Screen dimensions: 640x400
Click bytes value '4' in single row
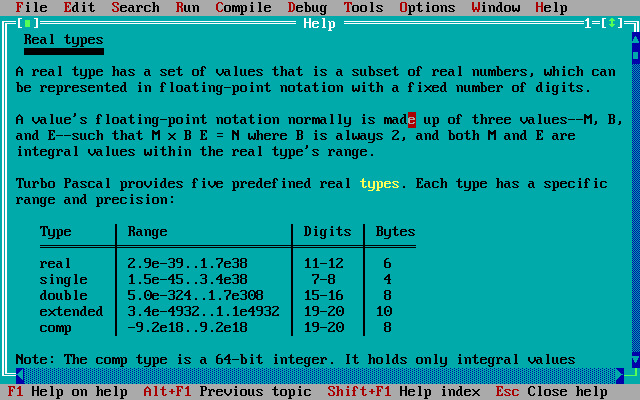click(x=387, y=280)
